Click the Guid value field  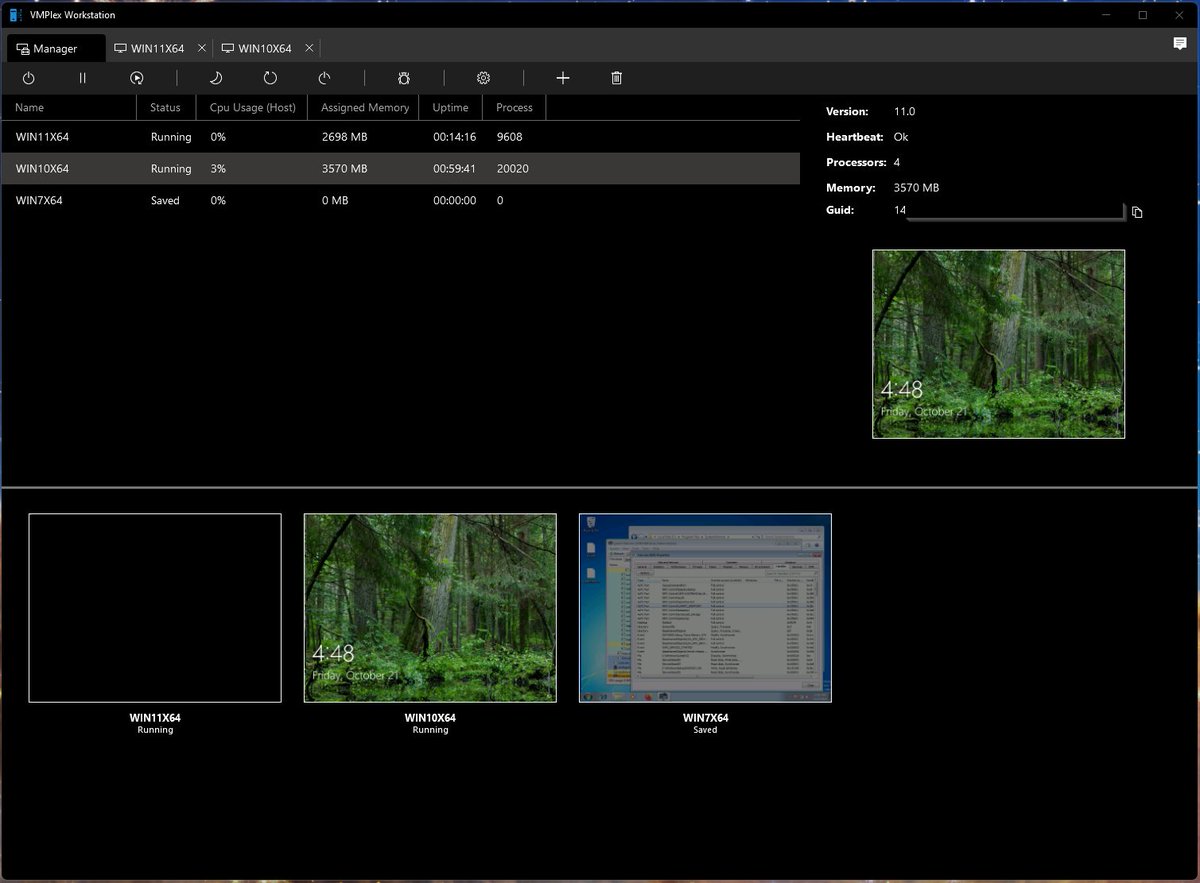pos(1009,211)
